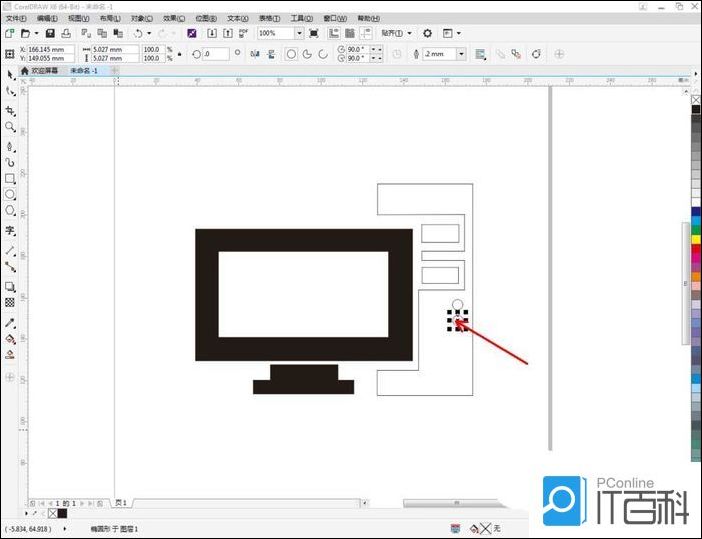702x539 pixels.
Task: Open the 对象 menu
Action: tap(141, 18)
